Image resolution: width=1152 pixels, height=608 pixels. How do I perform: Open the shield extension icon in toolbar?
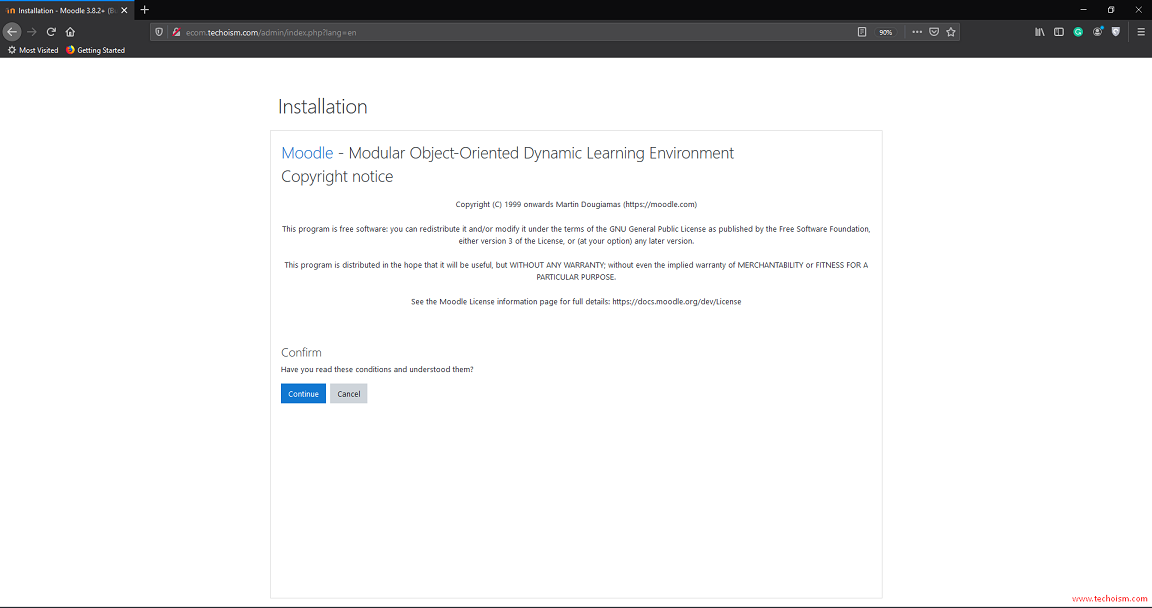pyautogui.click(x=1116, y=32)
